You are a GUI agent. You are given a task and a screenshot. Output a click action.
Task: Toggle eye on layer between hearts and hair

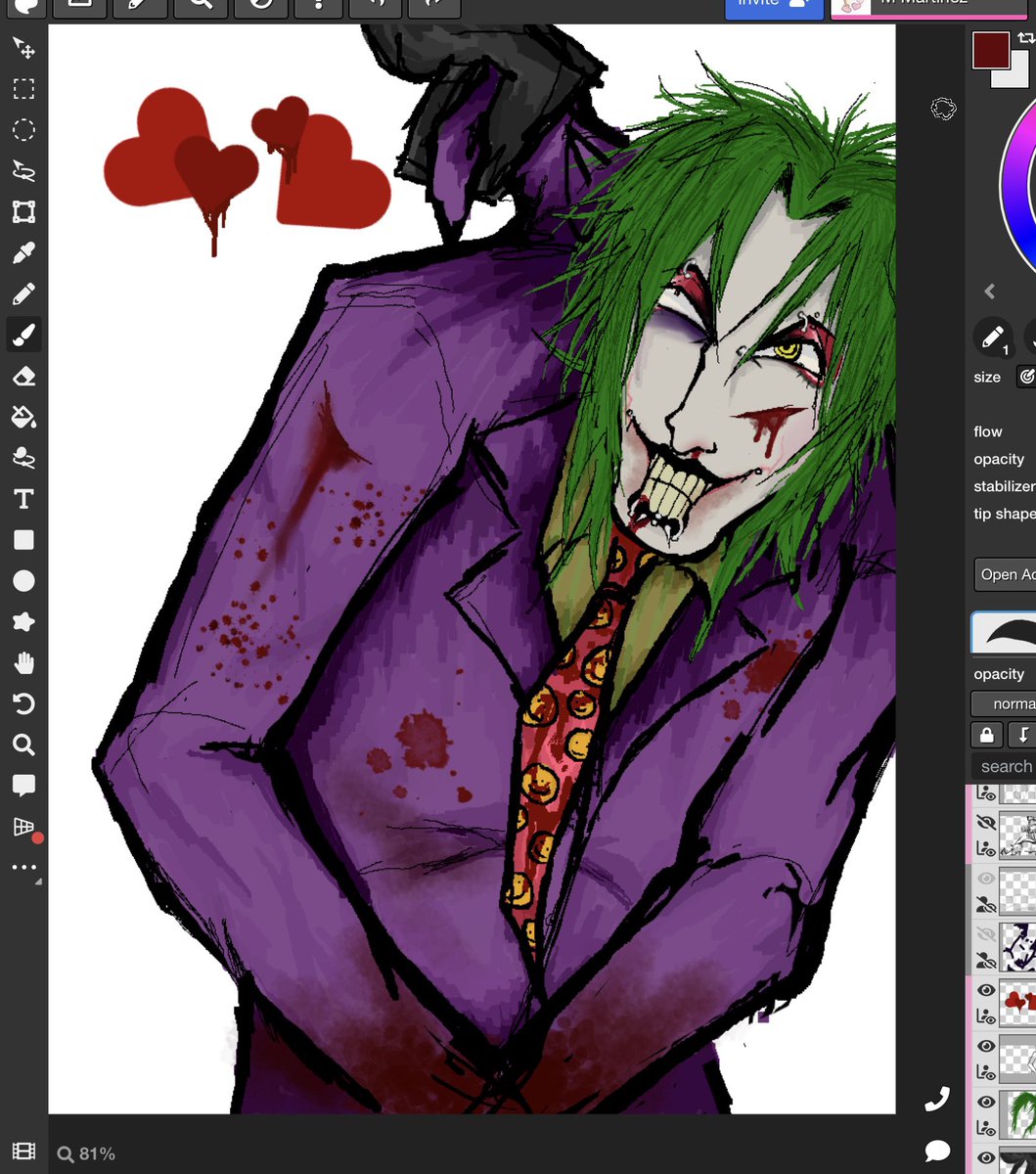[x=986, y=1047]
